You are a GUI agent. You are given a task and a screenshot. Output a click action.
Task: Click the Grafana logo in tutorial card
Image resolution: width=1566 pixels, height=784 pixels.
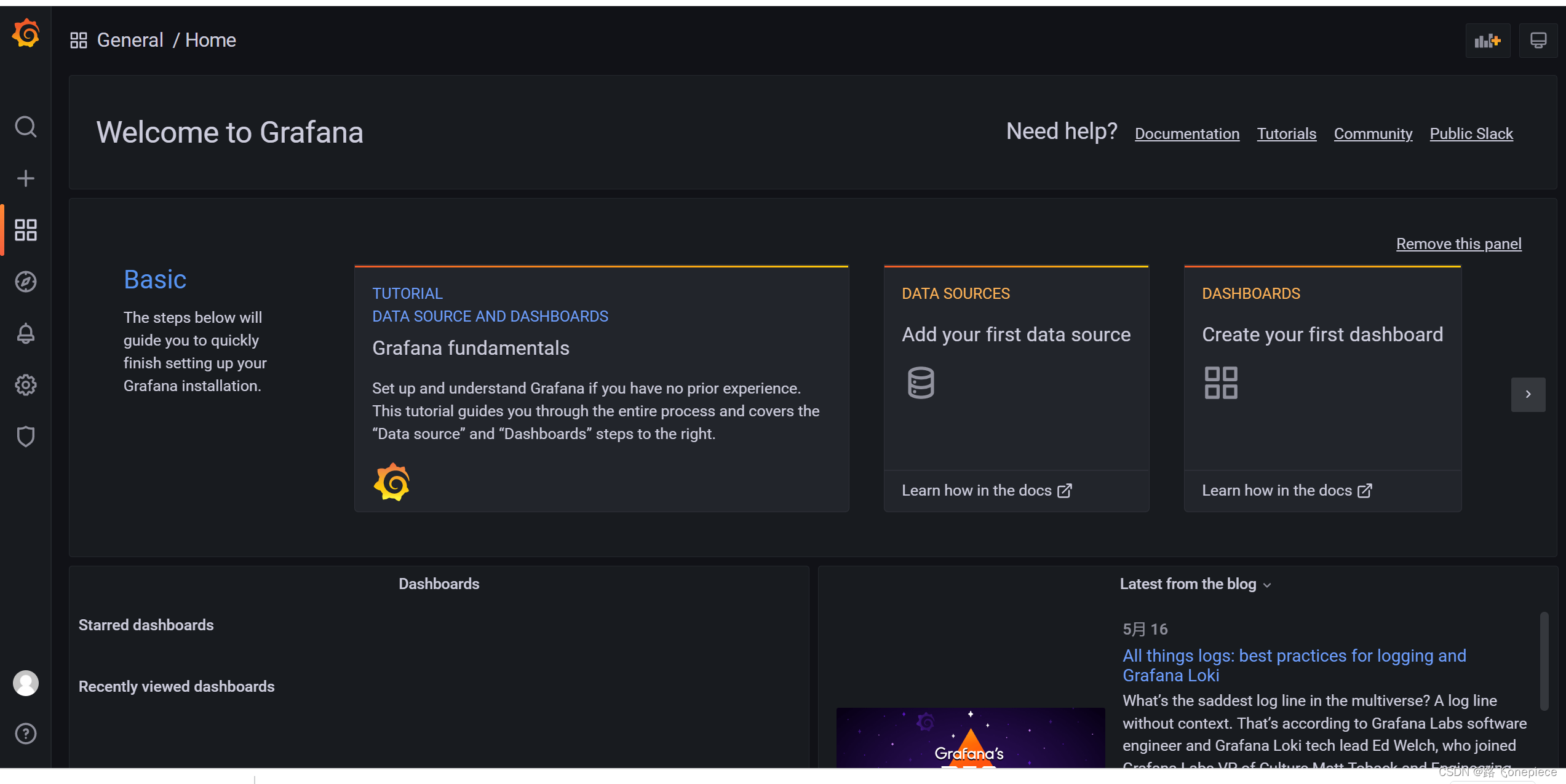point(391,482)
